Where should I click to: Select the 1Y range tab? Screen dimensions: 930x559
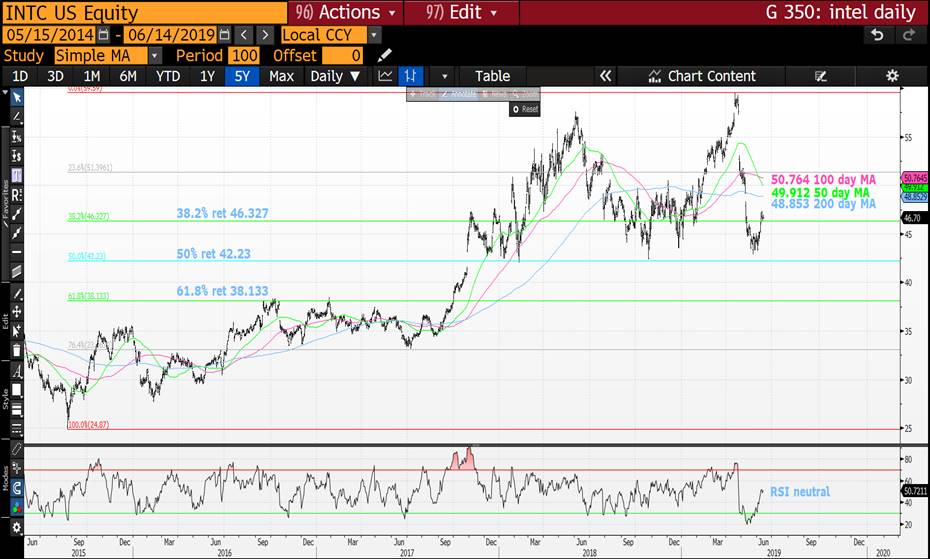[x=207, y=76]
